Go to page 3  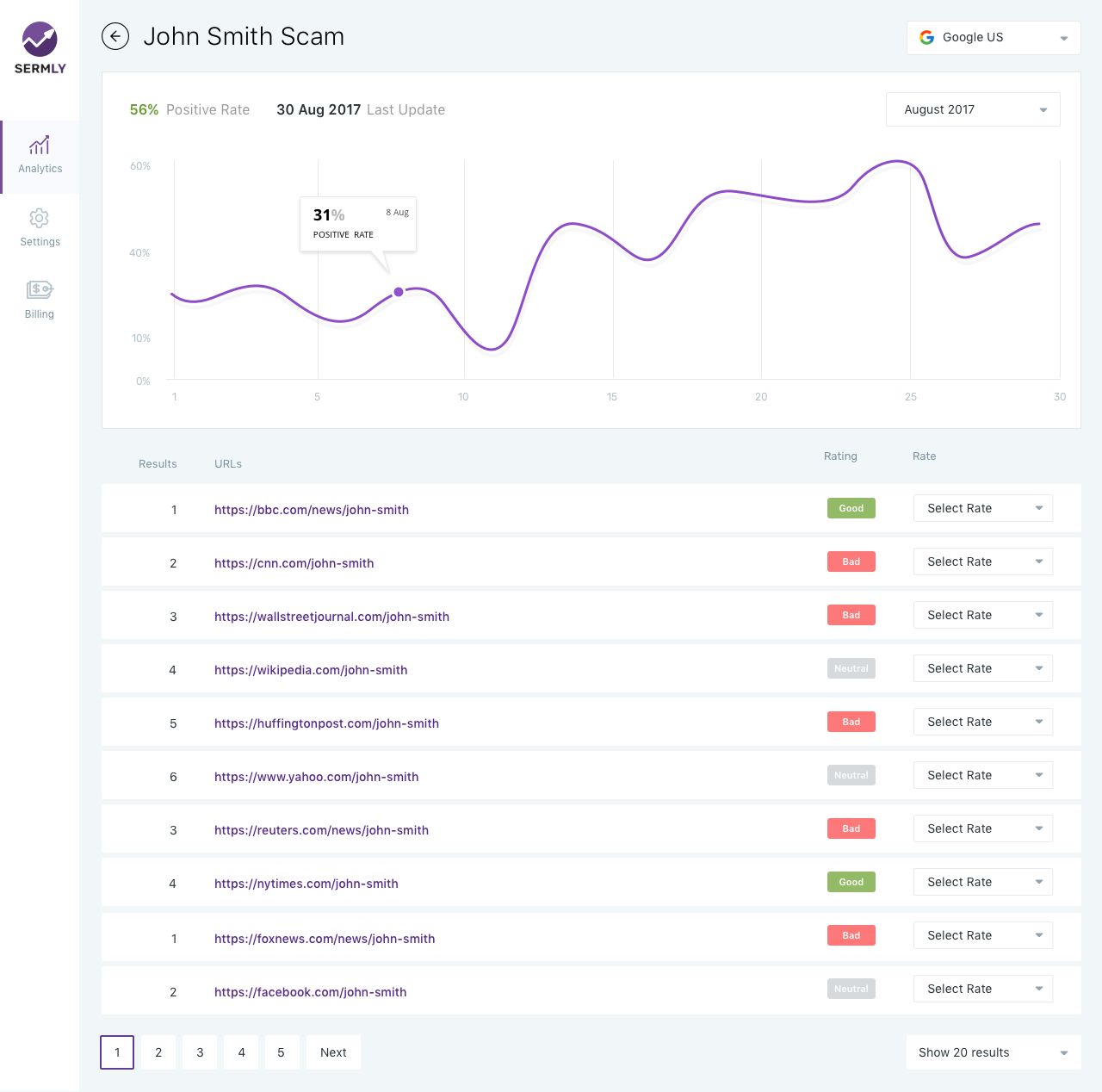[x=200, y=1052]
